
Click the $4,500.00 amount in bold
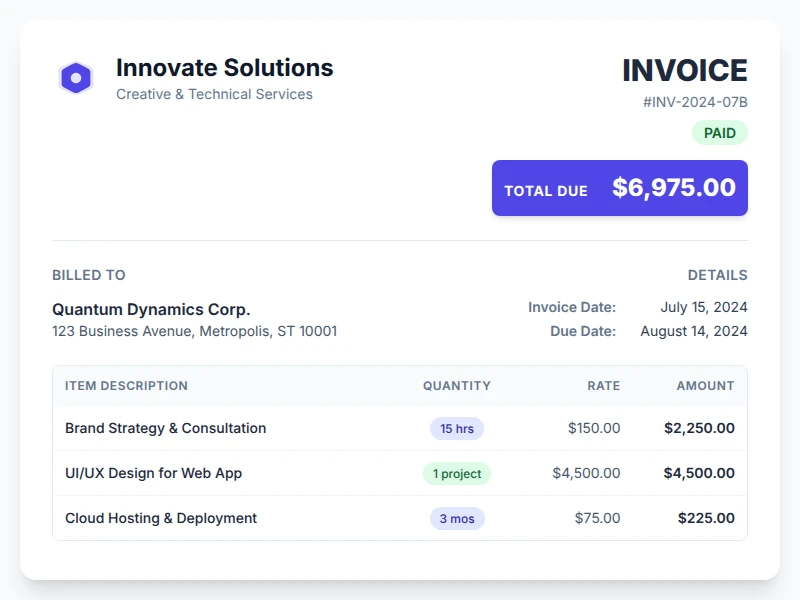(x=699, y=473)
